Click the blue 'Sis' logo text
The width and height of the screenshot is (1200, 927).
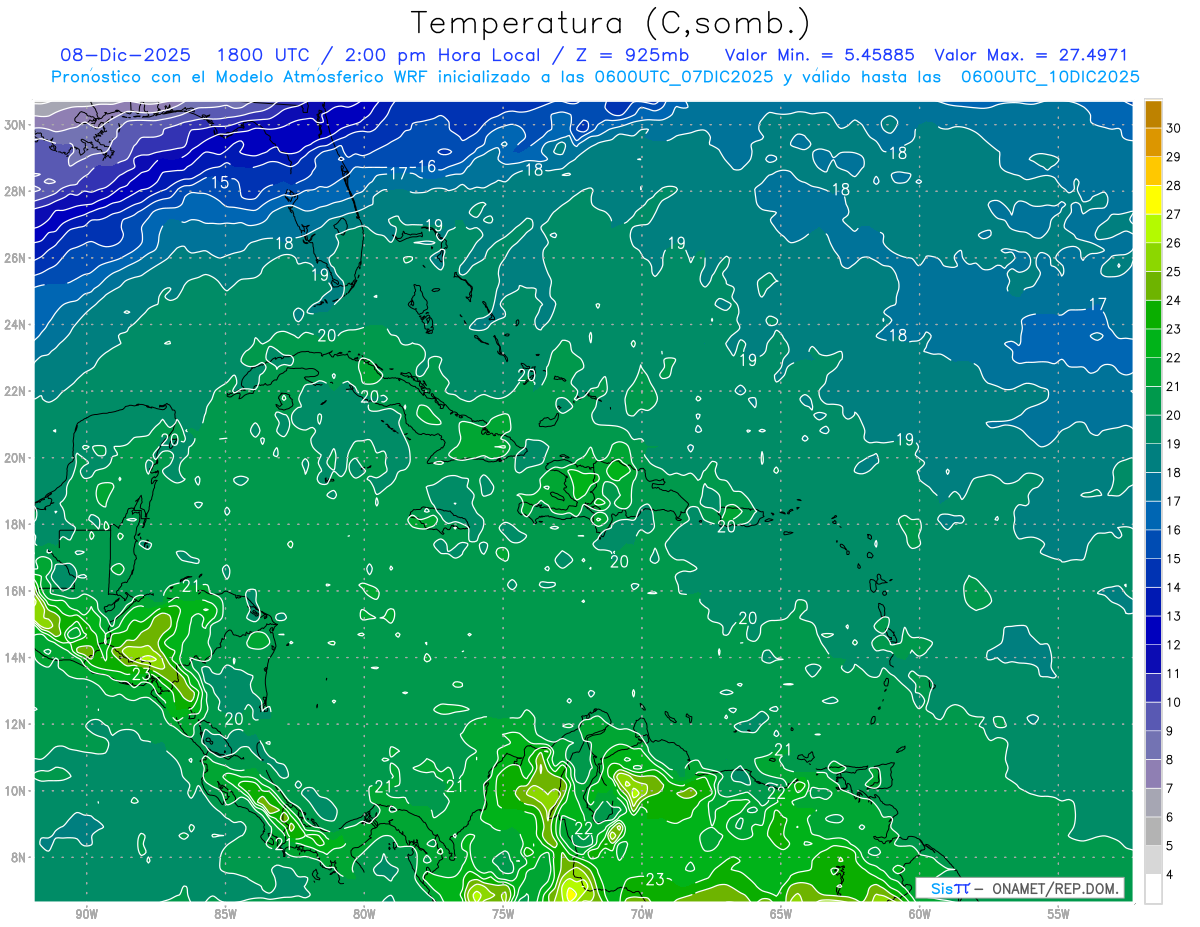coord(942,888)
